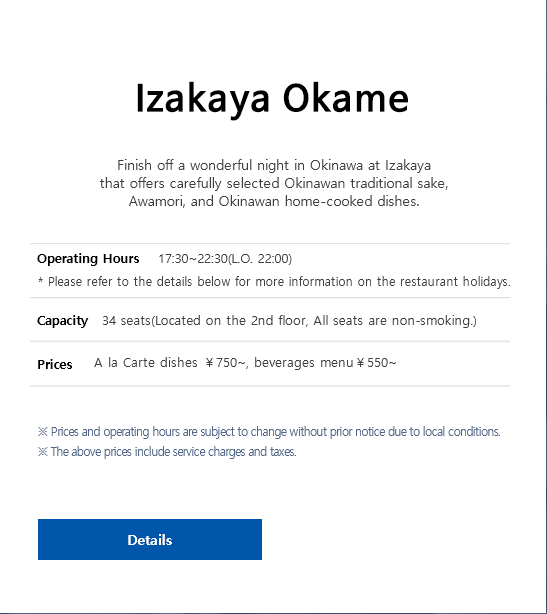The height and width of the screenshot is (614, 547).
Task: Select the '34 seats' text
Action: (x=126, y=320)
